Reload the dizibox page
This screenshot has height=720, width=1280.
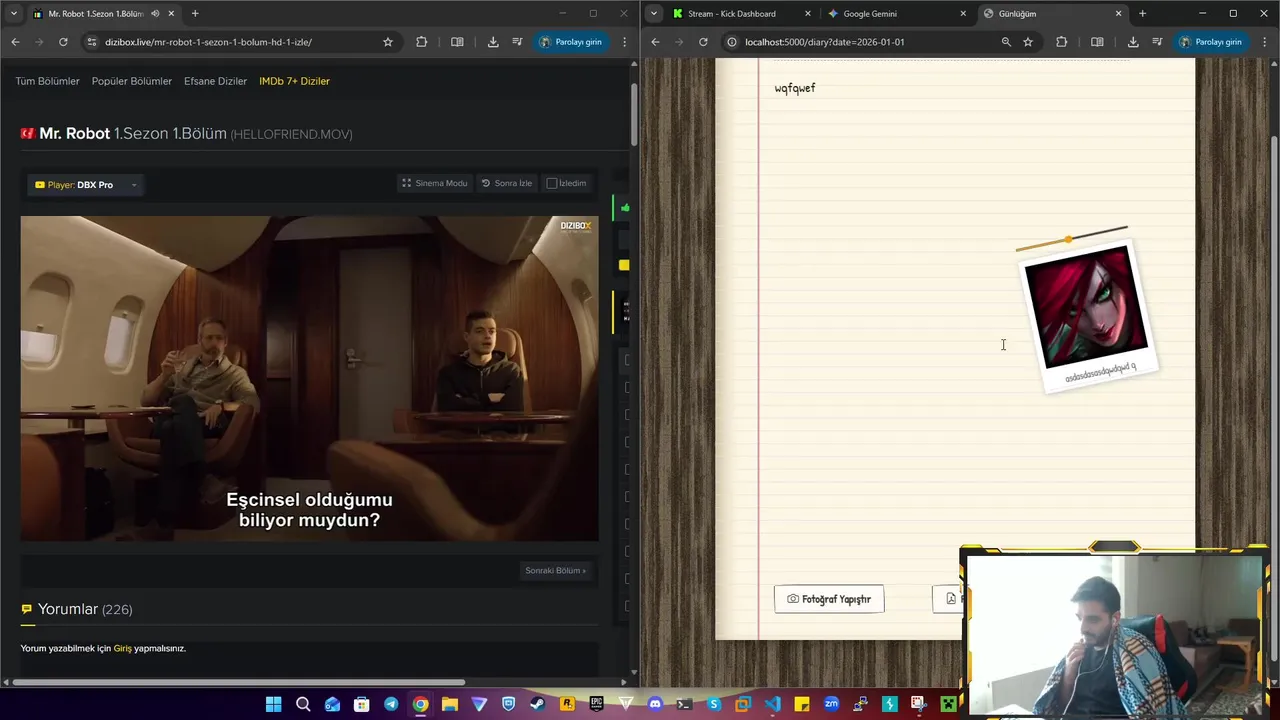point(63,42)
